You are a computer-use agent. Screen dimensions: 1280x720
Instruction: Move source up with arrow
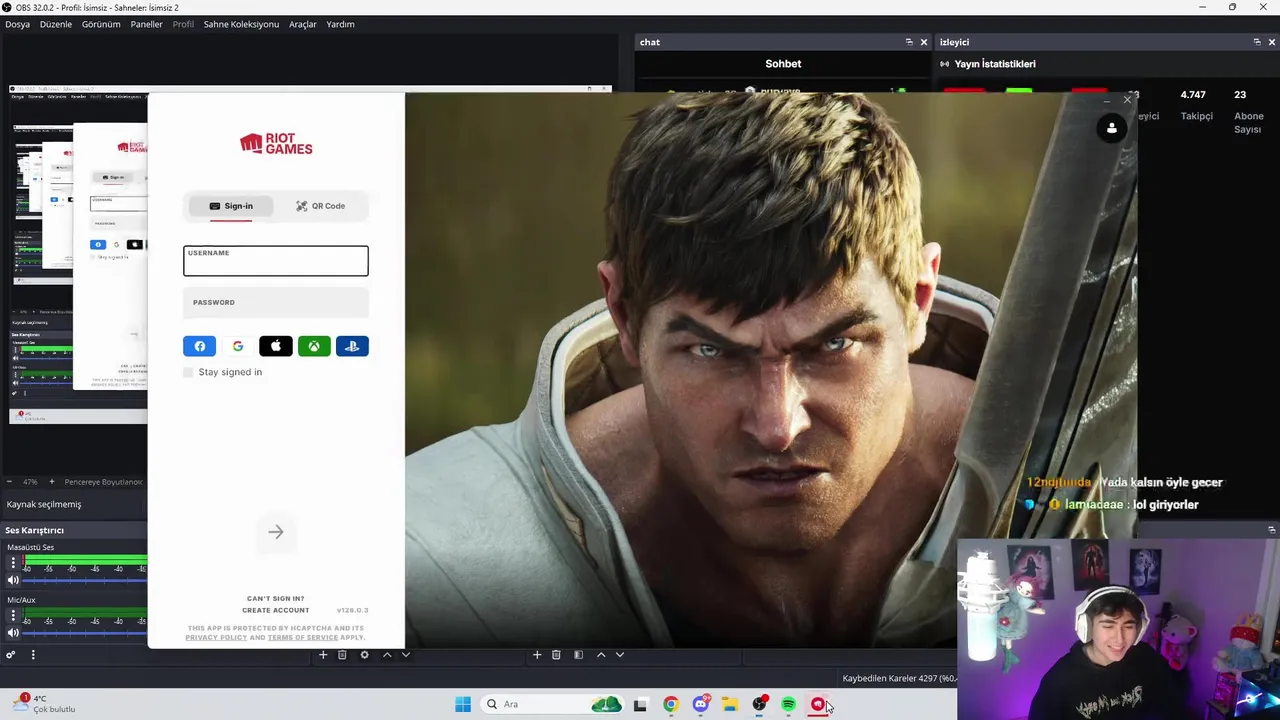pos(601,655)
